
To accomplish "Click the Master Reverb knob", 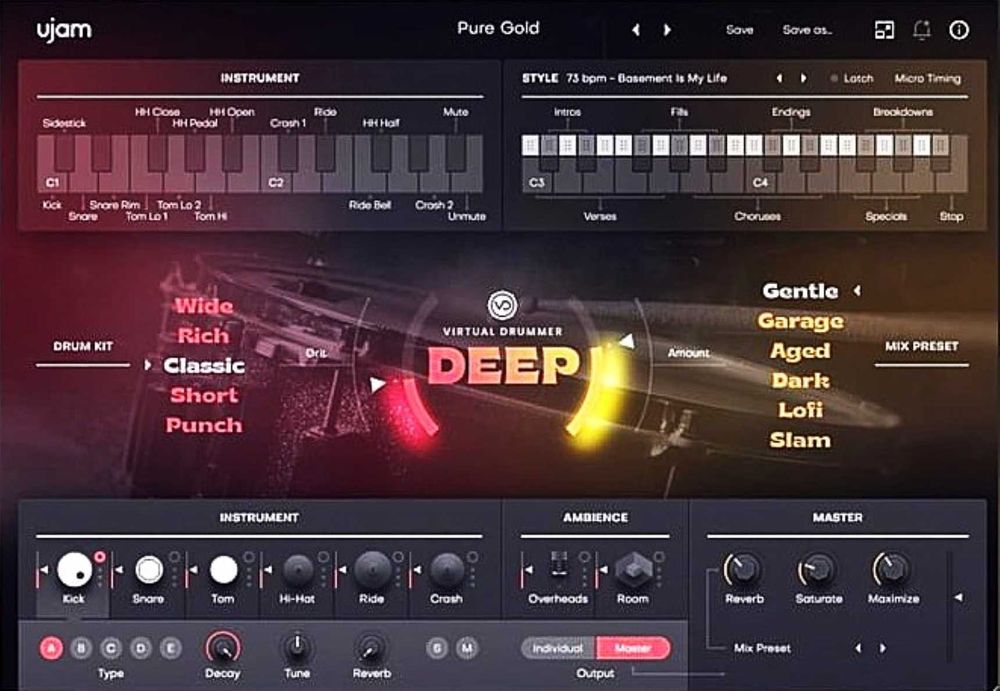I will [744, 569].
